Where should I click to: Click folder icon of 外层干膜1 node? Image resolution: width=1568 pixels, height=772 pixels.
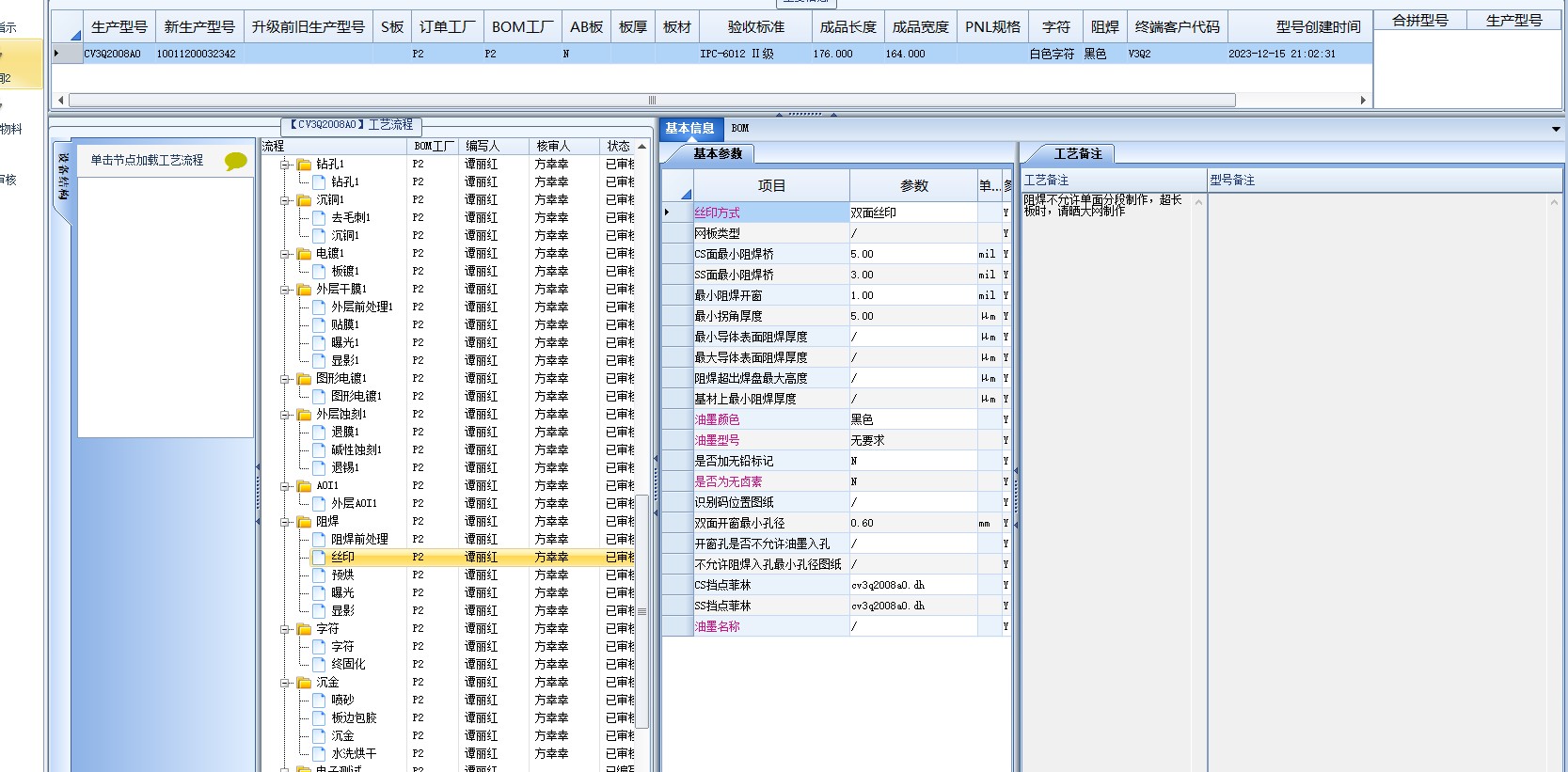point(304,290)
